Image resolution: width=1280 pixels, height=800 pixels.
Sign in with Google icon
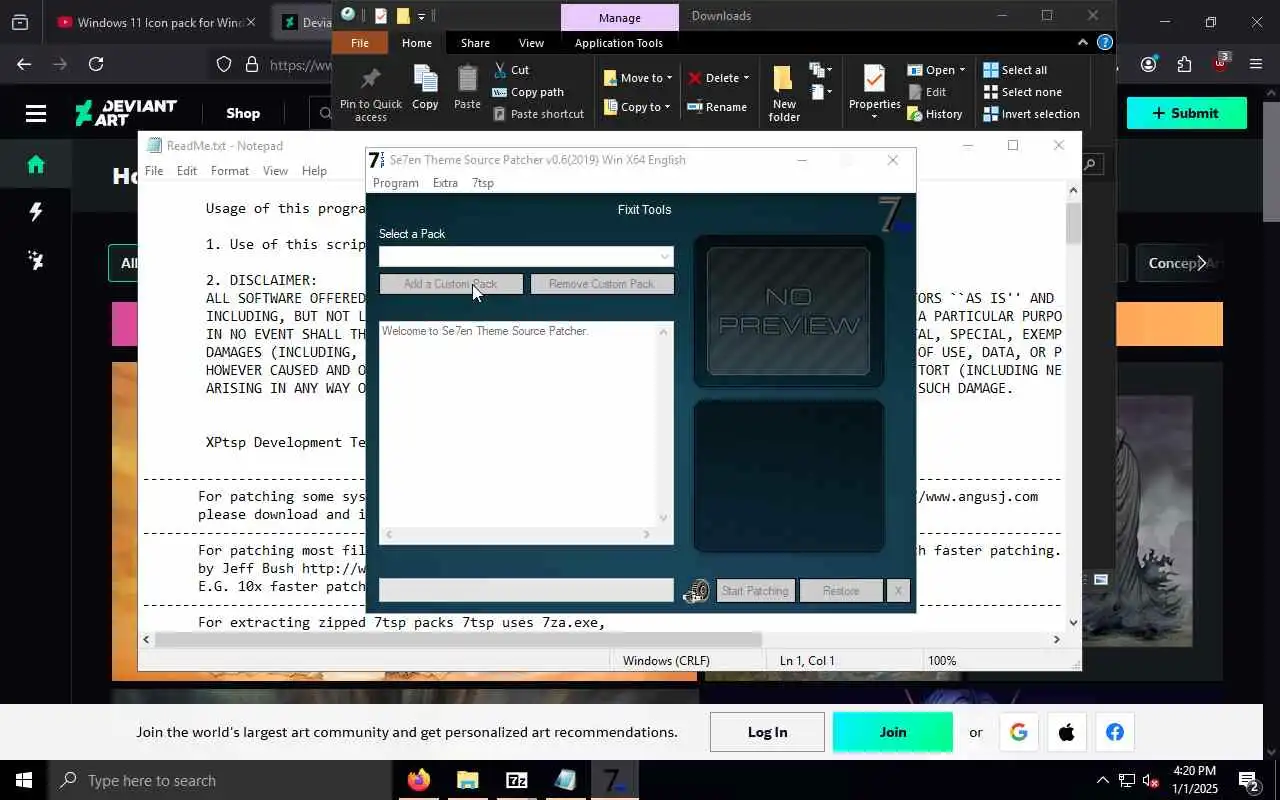[1019, 732]
